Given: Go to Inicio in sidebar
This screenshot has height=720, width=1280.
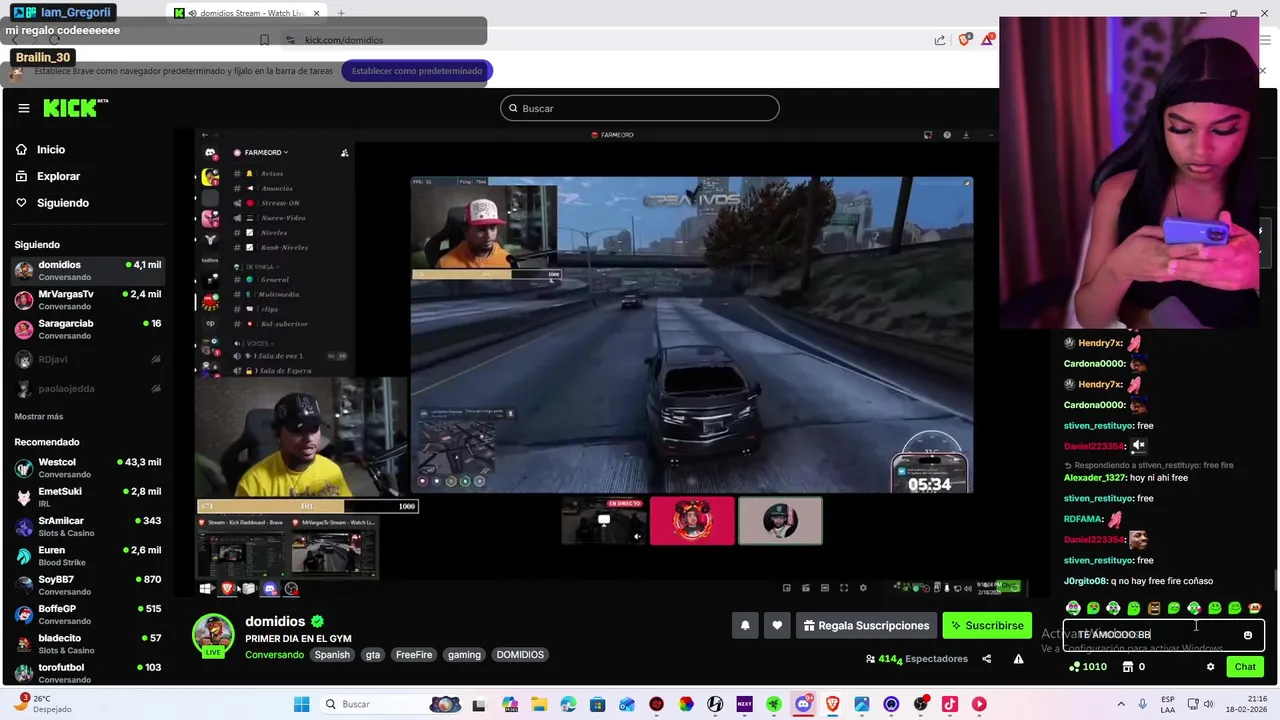Looking at the screenshot, I should click(x=51, y=149).
